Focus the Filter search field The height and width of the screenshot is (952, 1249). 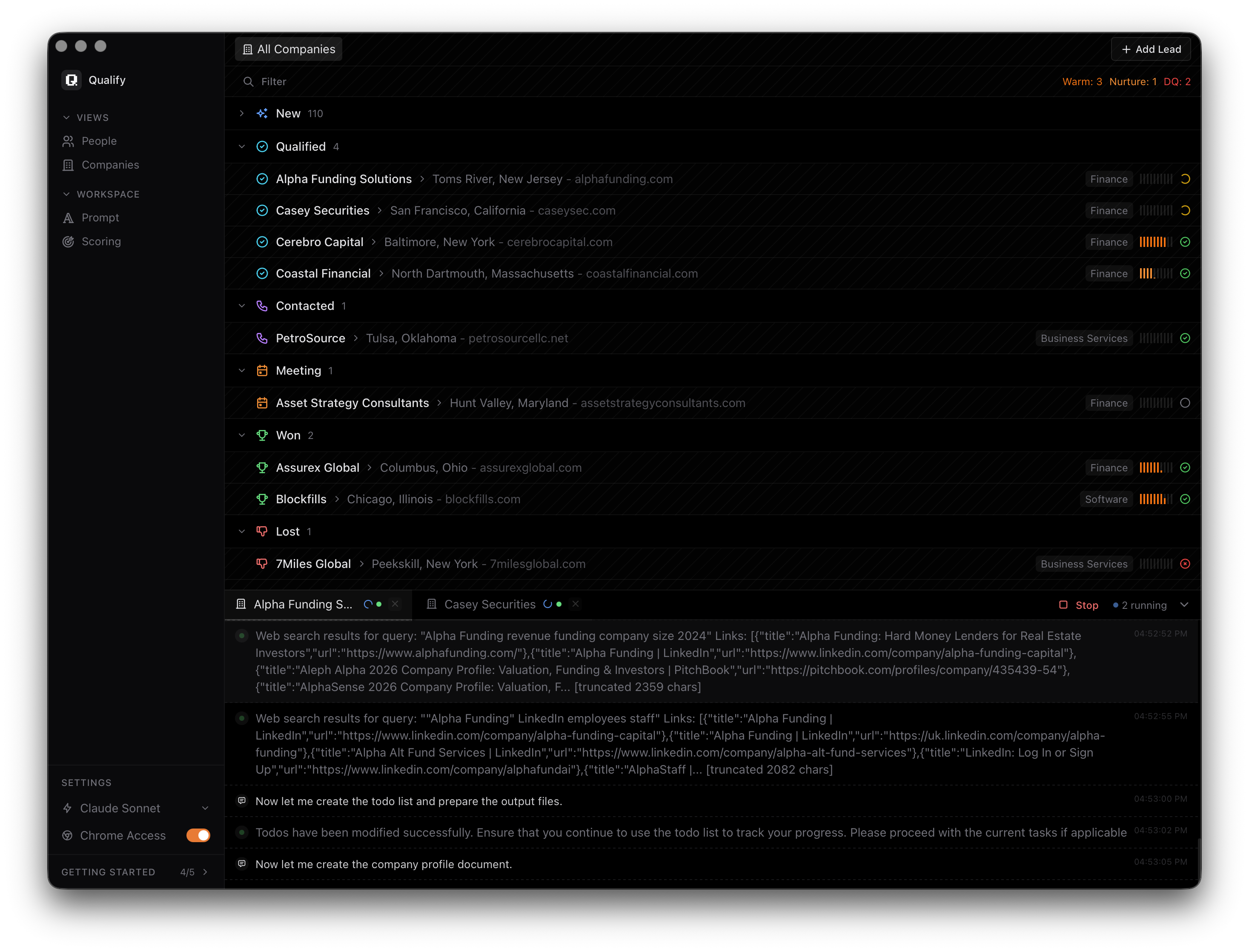646,82
